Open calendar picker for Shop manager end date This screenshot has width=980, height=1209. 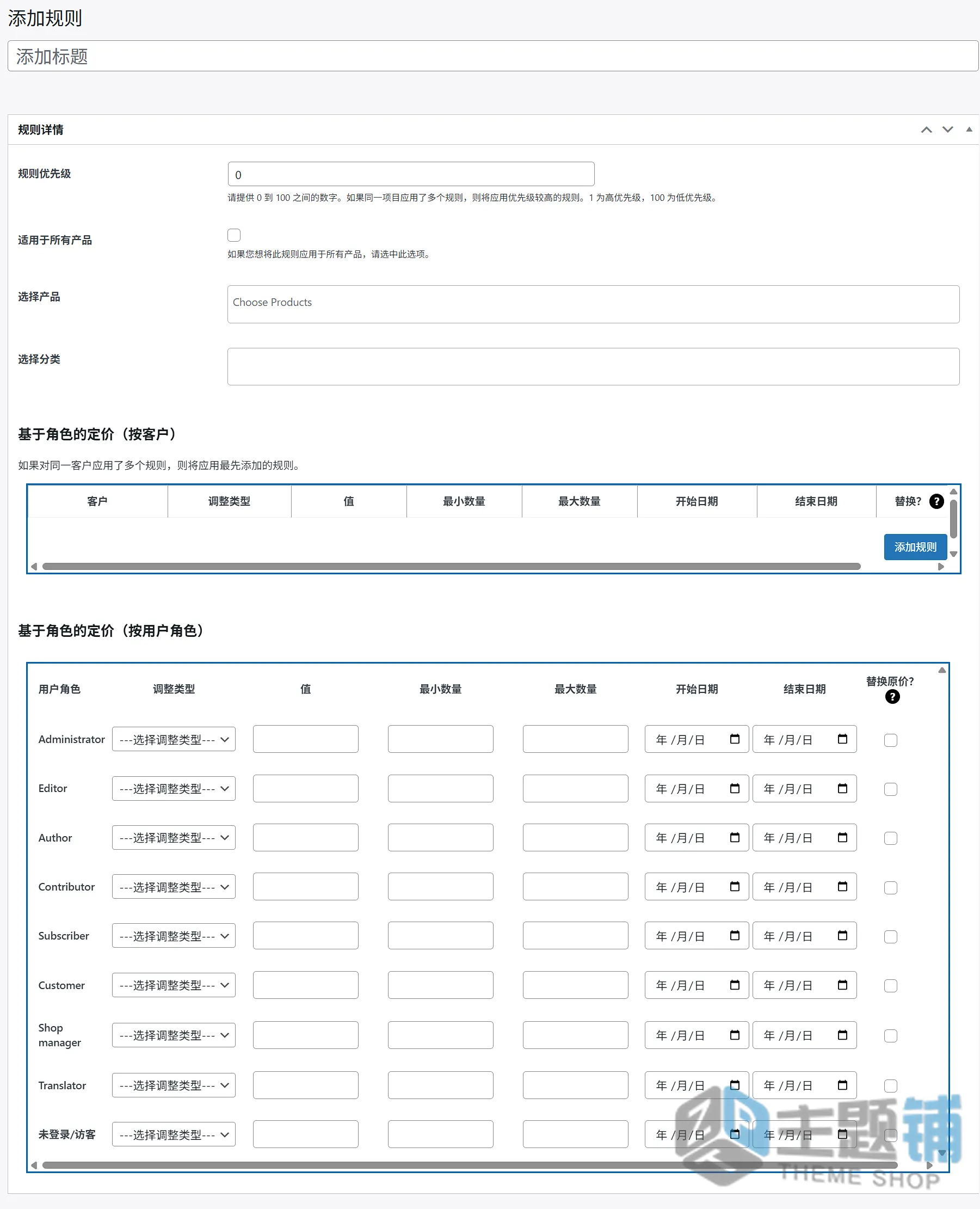pos(842,1035)
